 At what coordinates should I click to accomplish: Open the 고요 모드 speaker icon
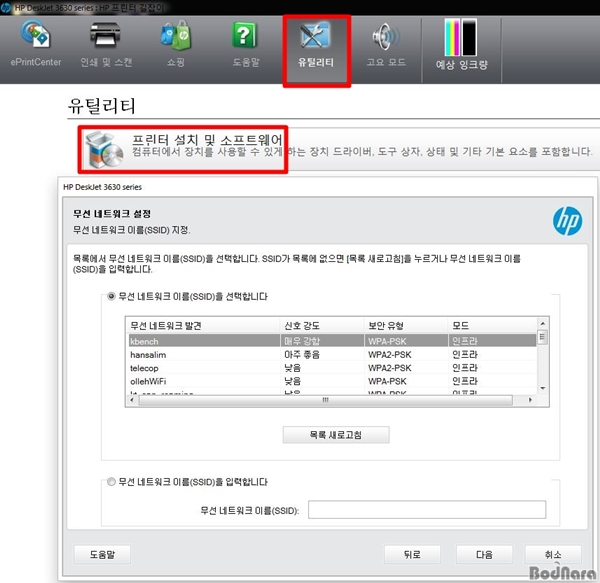point(386,36)
